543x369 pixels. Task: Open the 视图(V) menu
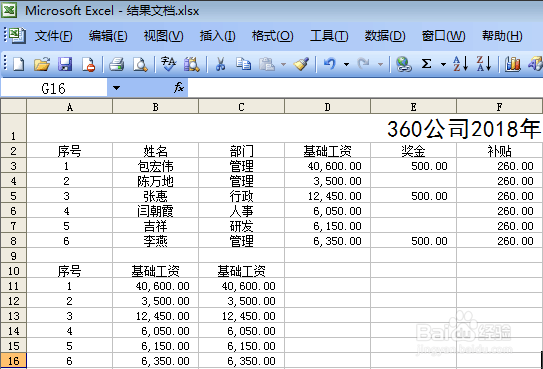click(x=163, y=36)
